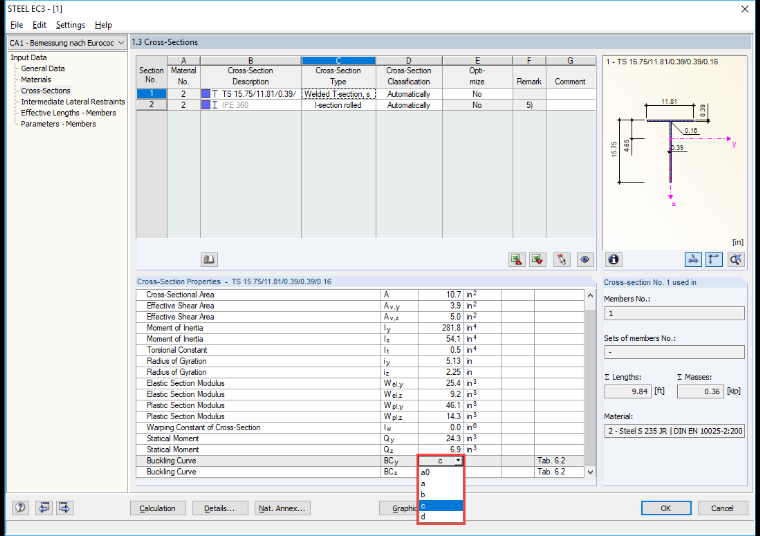Image resolution: width=760 pixels, height=536 pixels.
Task: Select highlighted buckling curve c option
Action: [x=441, y=505]
